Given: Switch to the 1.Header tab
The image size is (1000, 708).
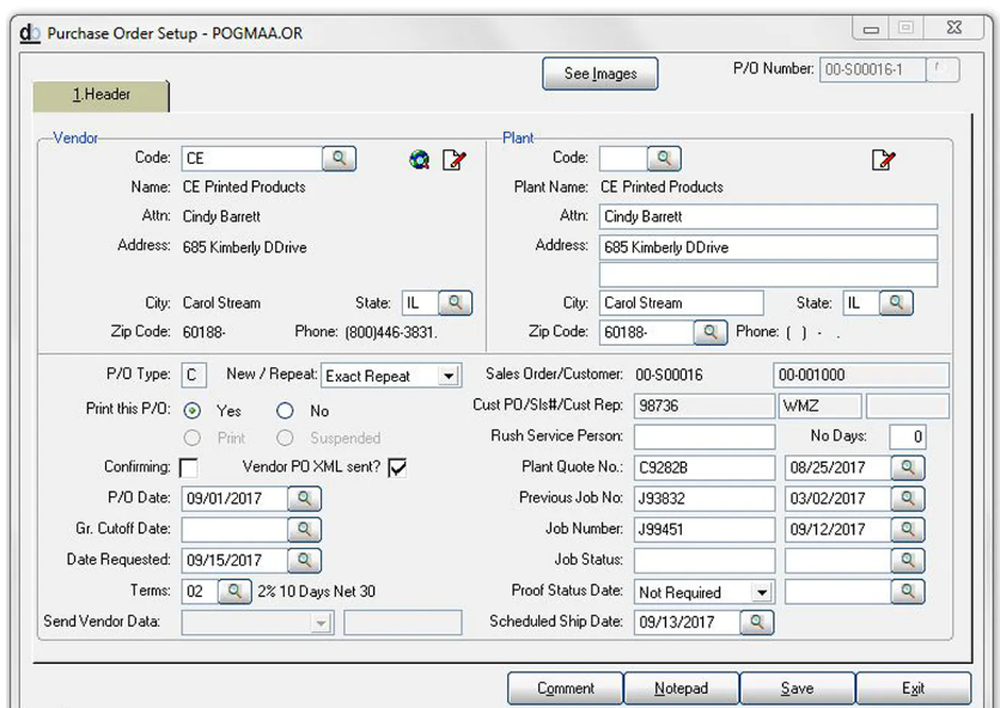Looking at the screenshot, I should pyautogui.click(x=101, y=95).
